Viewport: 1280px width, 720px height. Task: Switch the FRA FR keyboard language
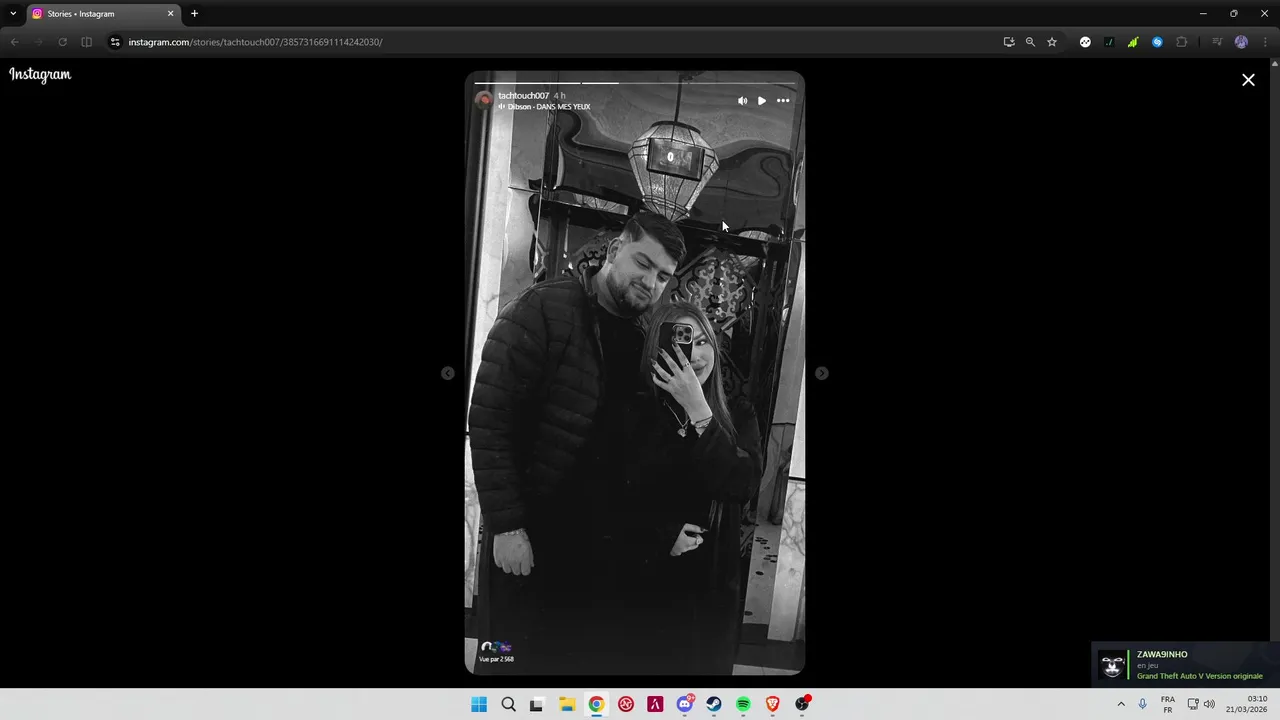(1168, 705)
